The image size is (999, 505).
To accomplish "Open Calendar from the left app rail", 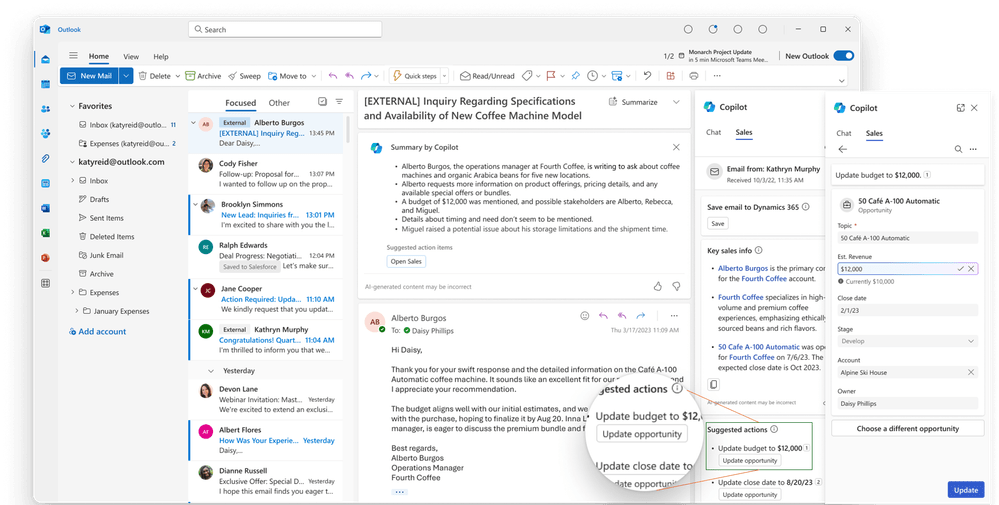I will coord(46,83).
